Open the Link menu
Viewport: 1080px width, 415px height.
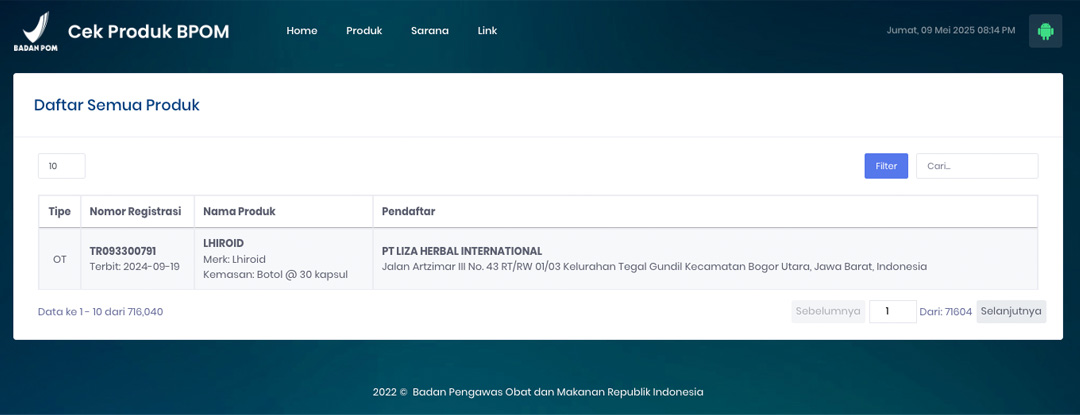tap(487, 31)
